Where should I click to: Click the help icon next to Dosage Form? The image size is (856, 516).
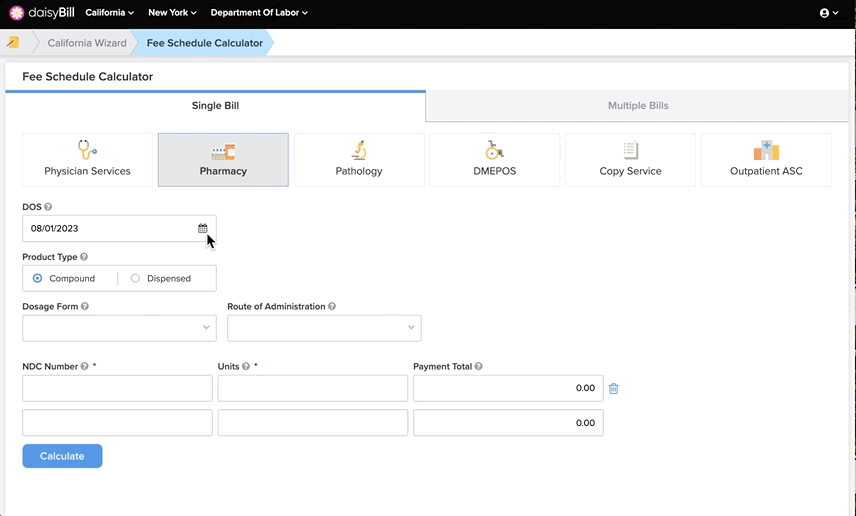coord(85,306)
